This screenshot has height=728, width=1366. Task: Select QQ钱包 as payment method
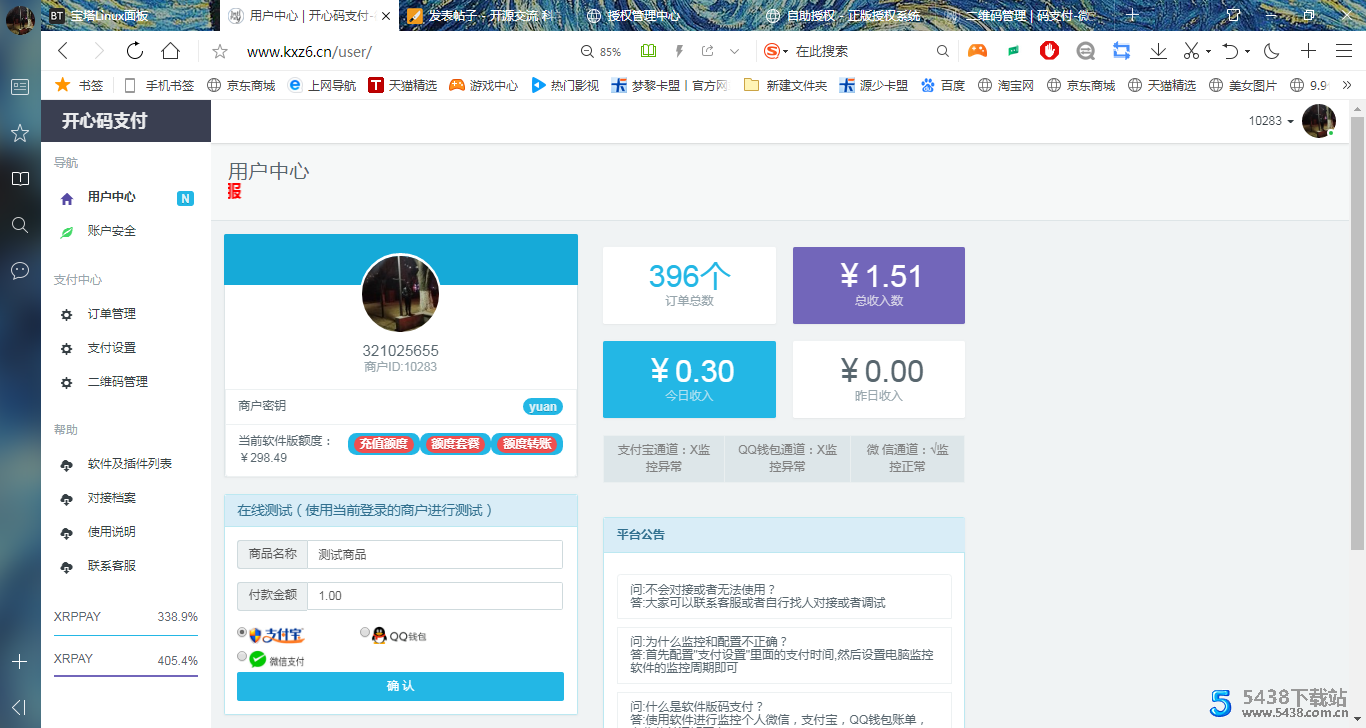[x=364, y=632]
